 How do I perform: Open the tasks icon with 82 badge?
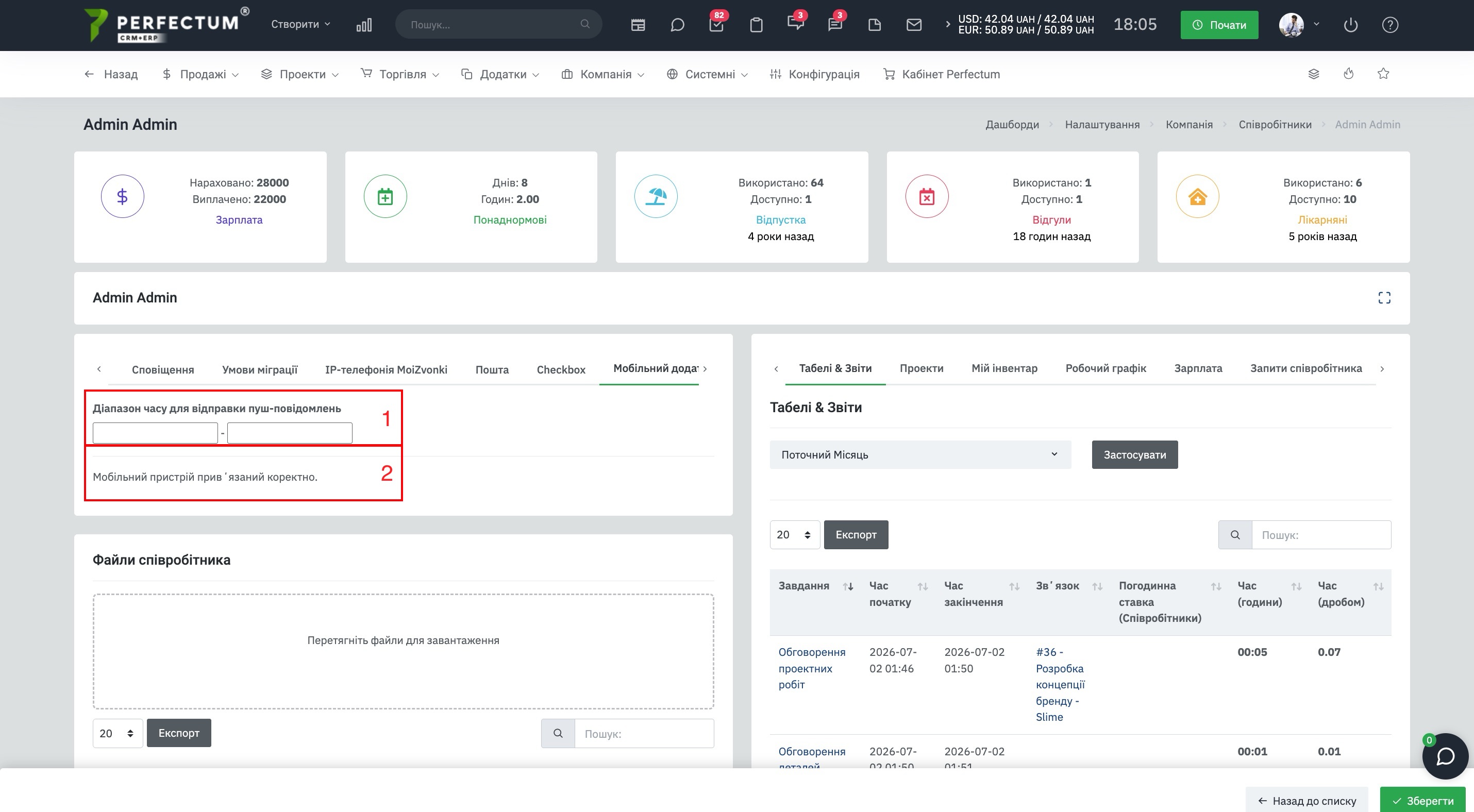point(716,25)
